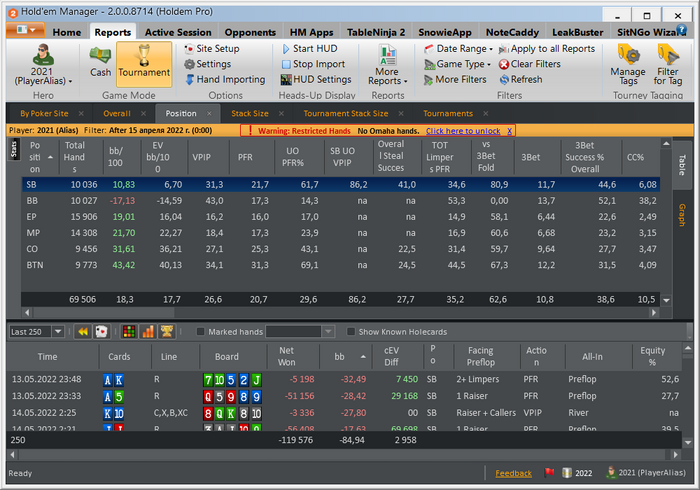Click the orange bar chart icon
Image resolution: width=700 pixels, height=490 pixels.
click(x=148, y=332)
